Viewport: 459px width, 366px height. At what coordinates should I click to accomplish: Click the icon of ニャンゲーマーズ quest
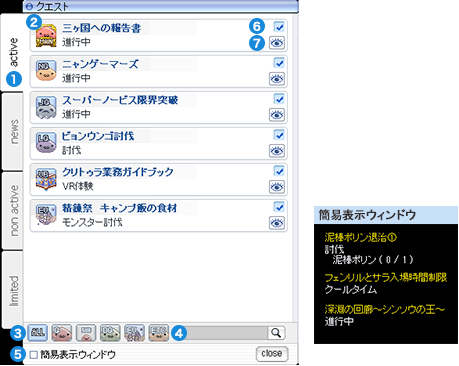pos(46,71)
